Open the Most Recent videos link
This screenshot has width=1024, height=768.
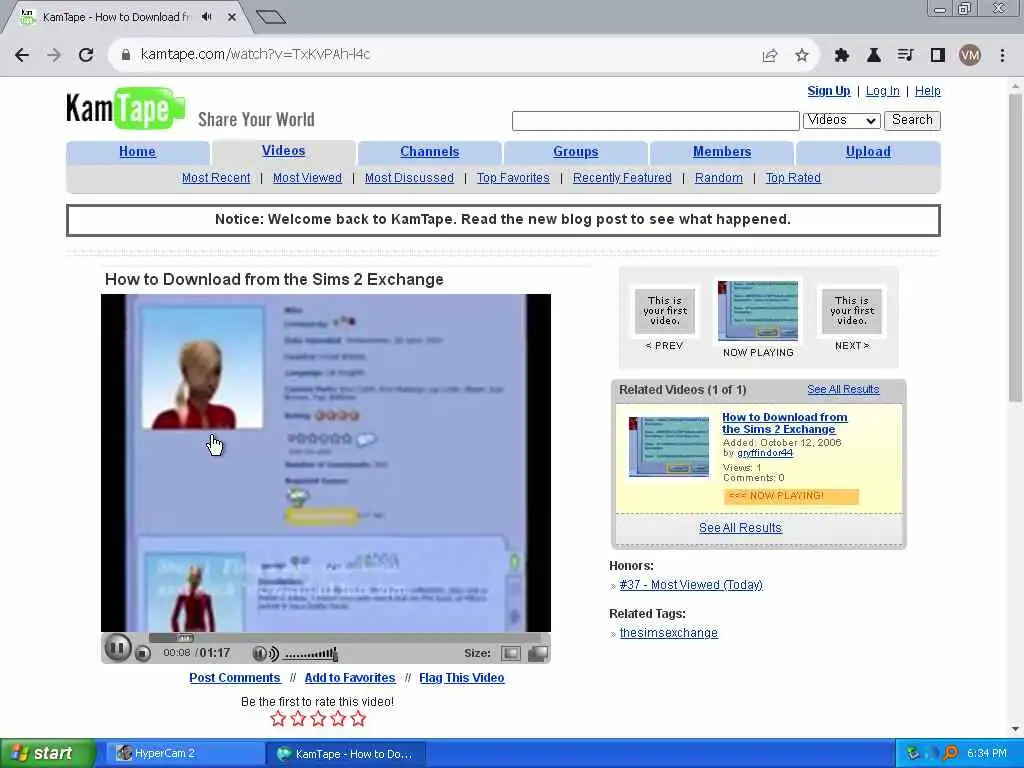216,178
